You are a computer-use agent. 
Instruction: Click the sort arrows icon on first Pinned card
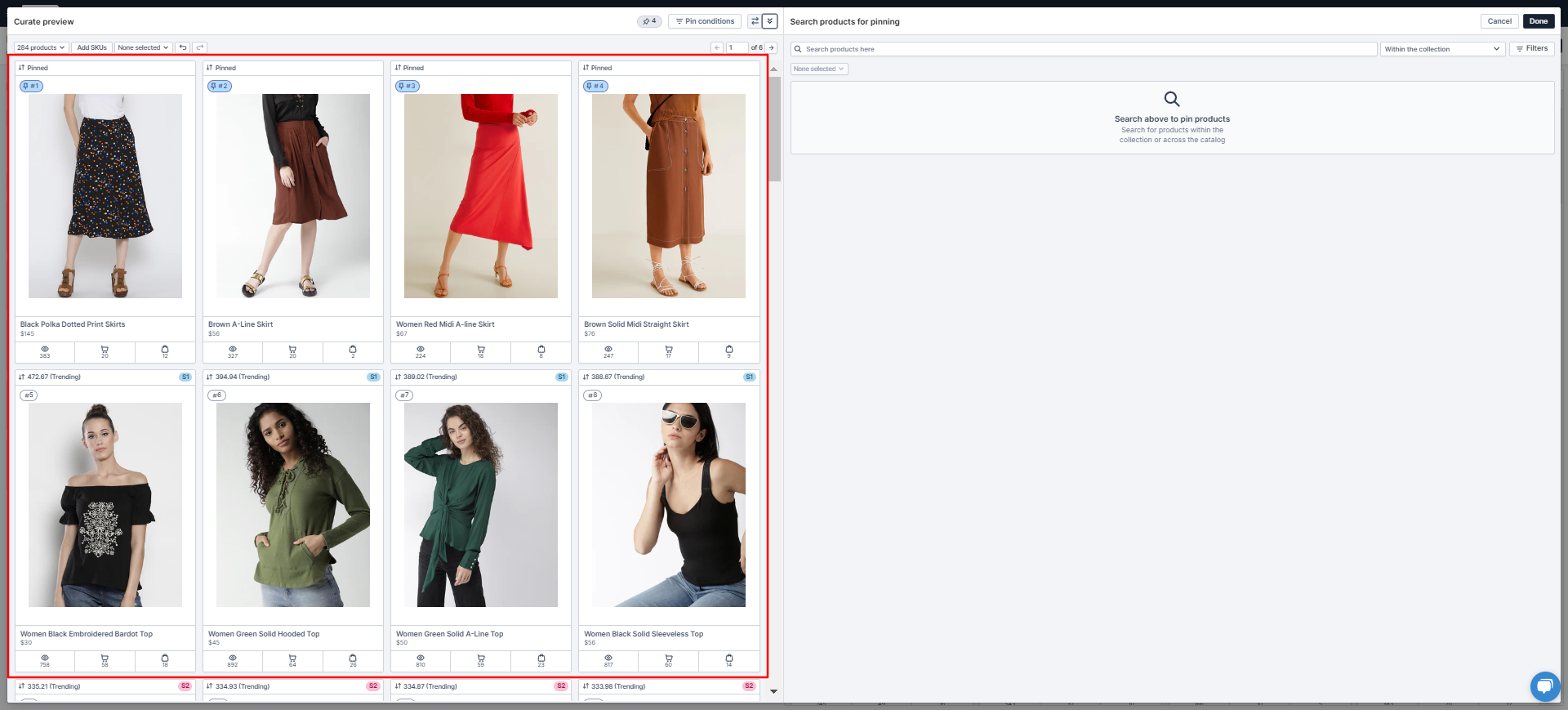tap(22, 68)
